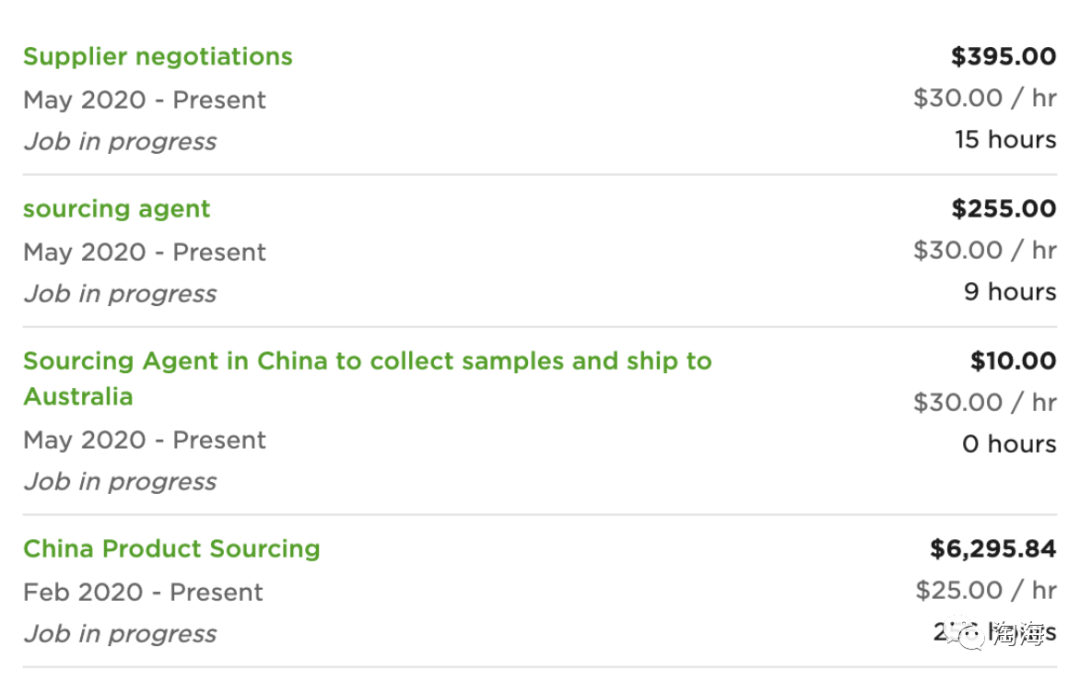Click the $30.00 / hr rate for sourcing agent
The image size is (1080, 682).
pos(985,250)
